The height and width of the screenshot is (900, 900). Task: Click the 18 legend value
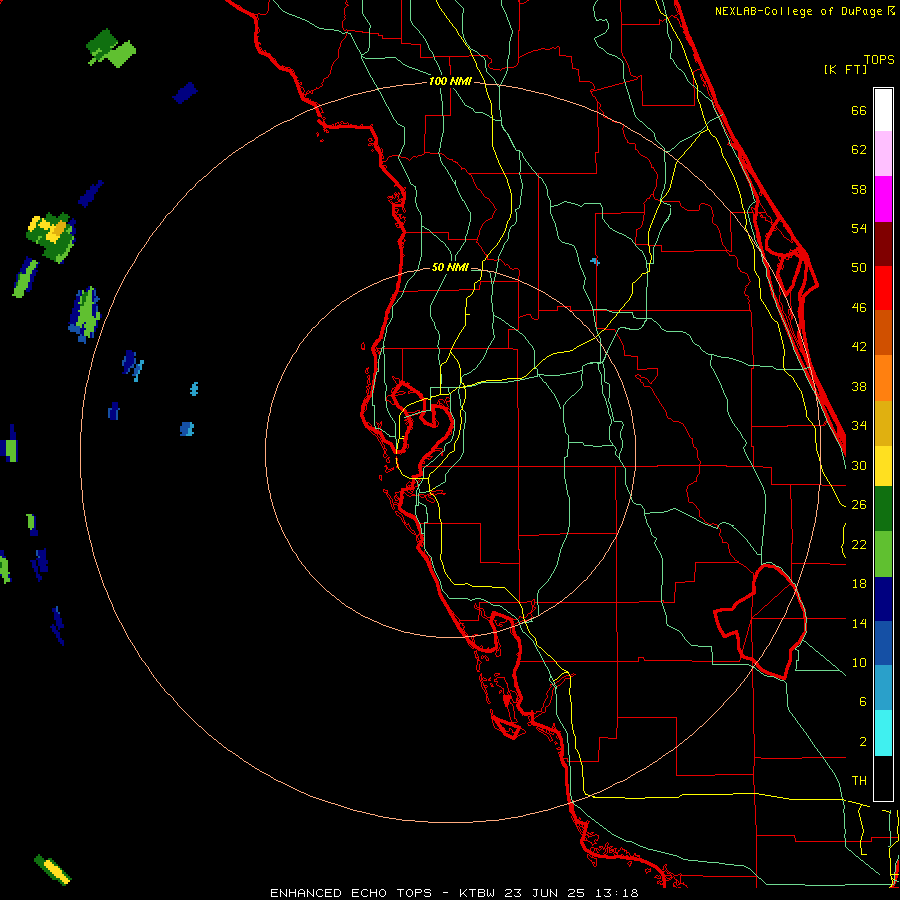tap(859, 584)
